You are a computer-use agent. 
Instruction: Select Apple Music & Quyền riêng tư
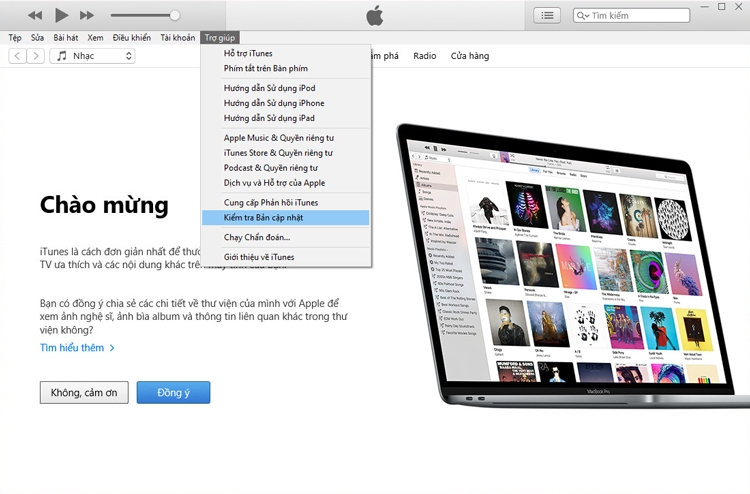(286, 138)
